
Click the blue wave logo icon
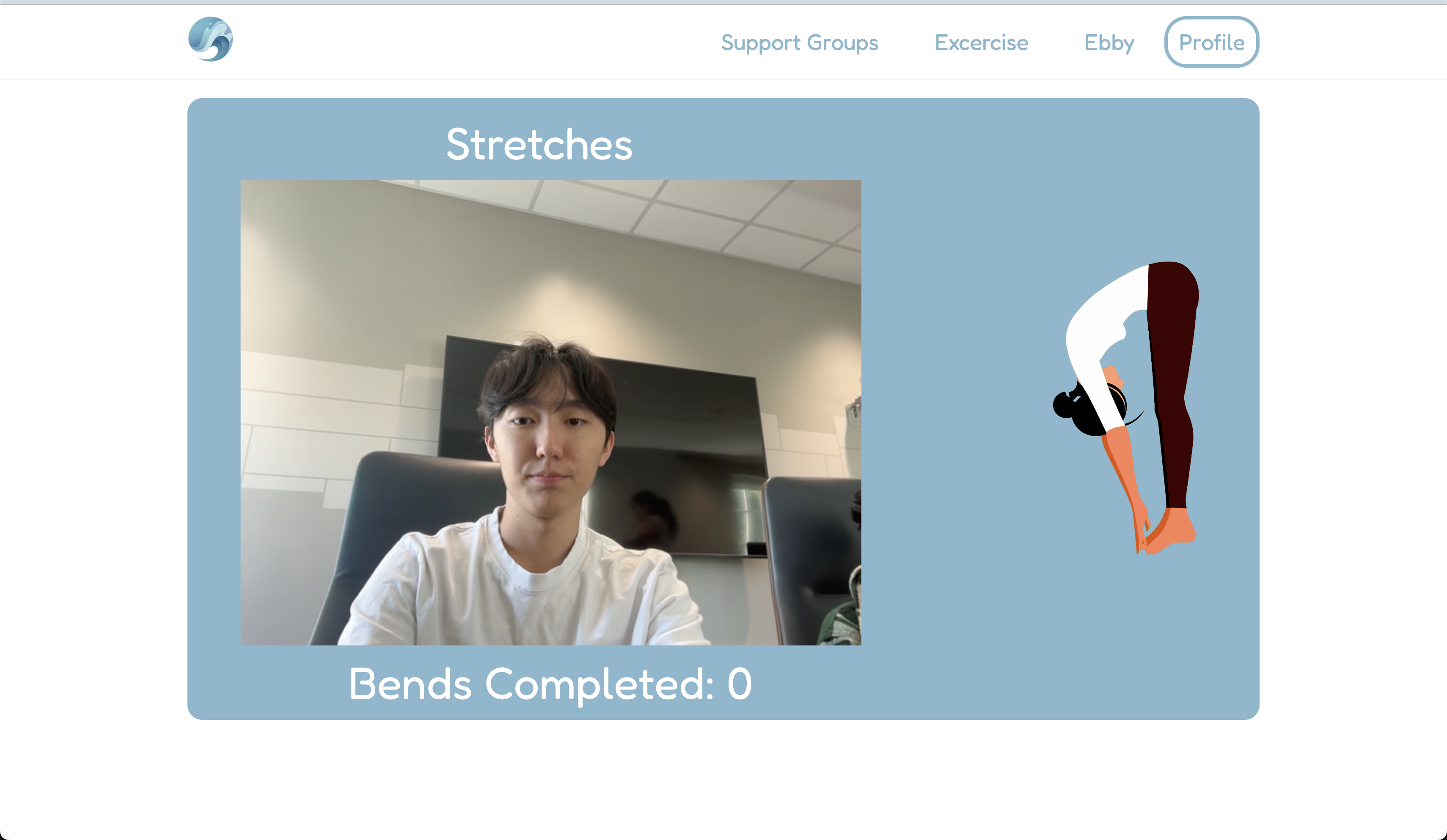pos(211,39)
